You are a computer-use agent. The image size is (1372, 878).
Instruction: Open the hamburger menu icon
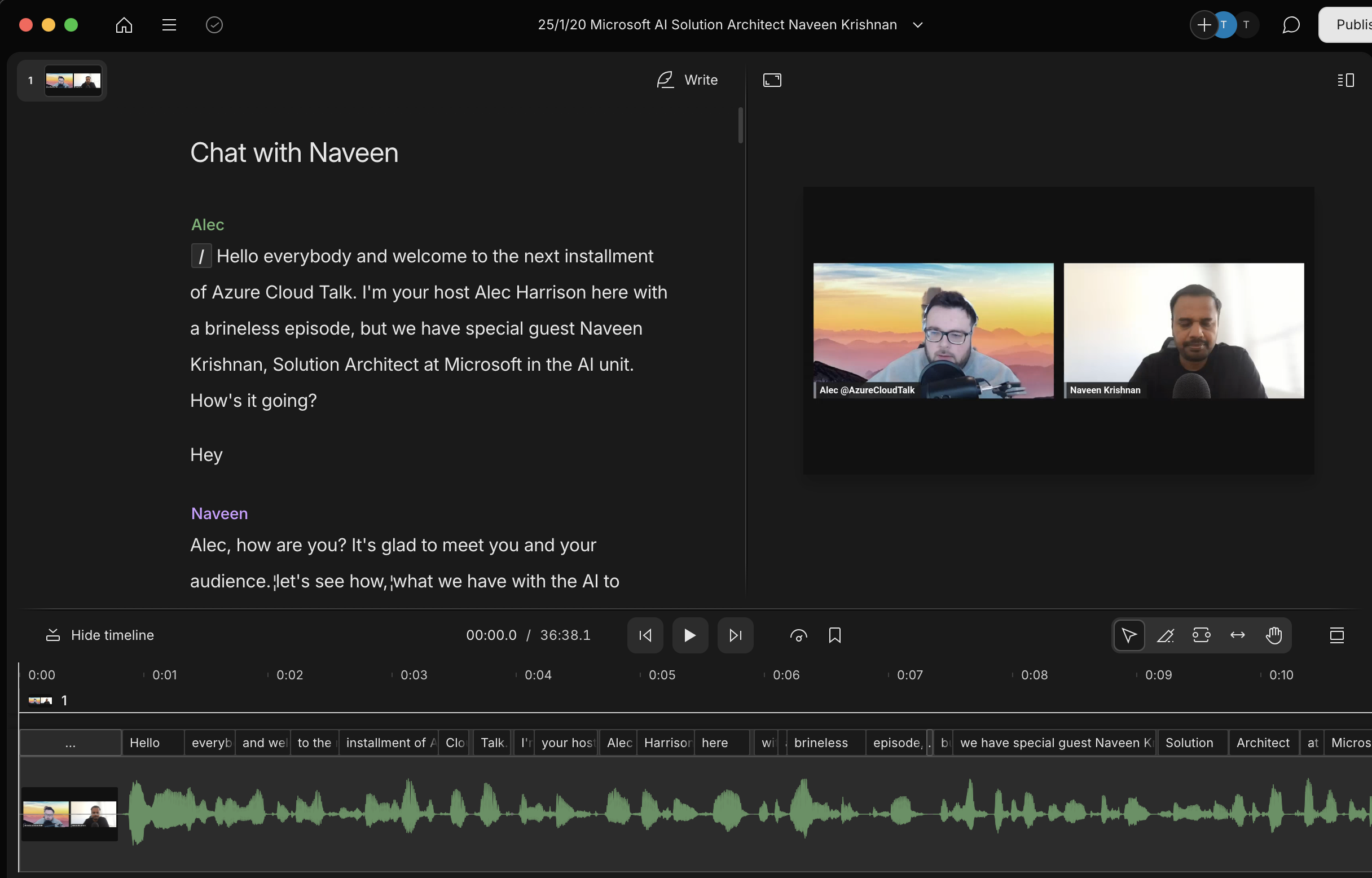[x=169, y=24]
